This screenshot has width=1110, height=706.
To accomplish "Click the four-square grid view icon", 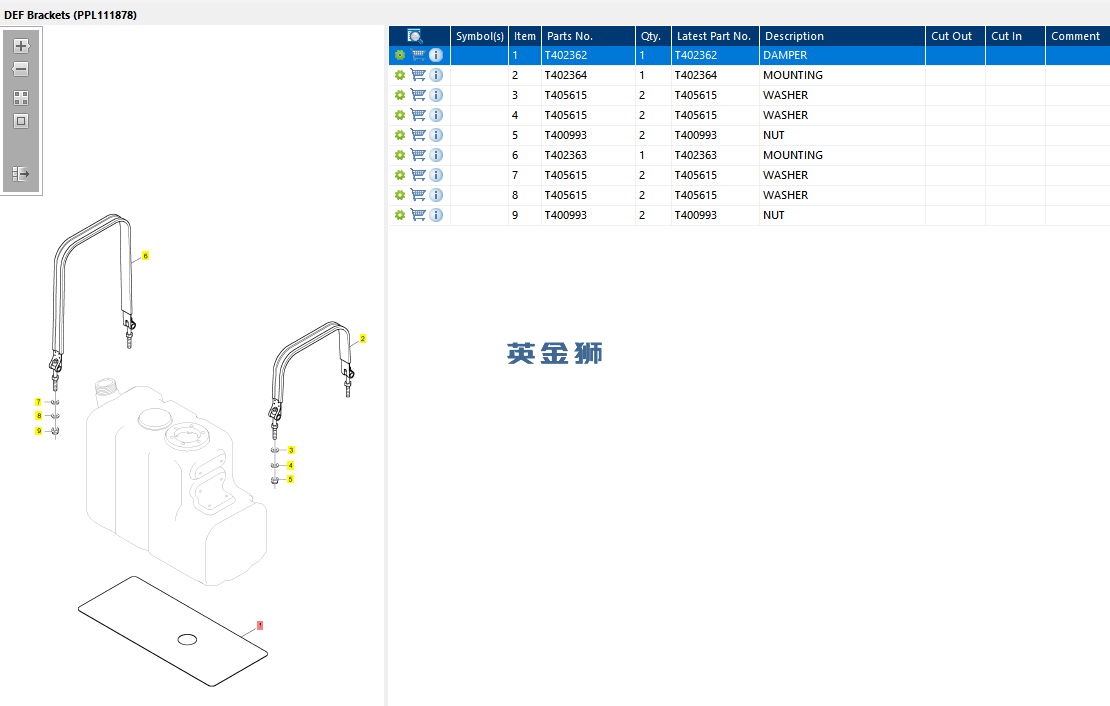I will click(x=21, y=98).
